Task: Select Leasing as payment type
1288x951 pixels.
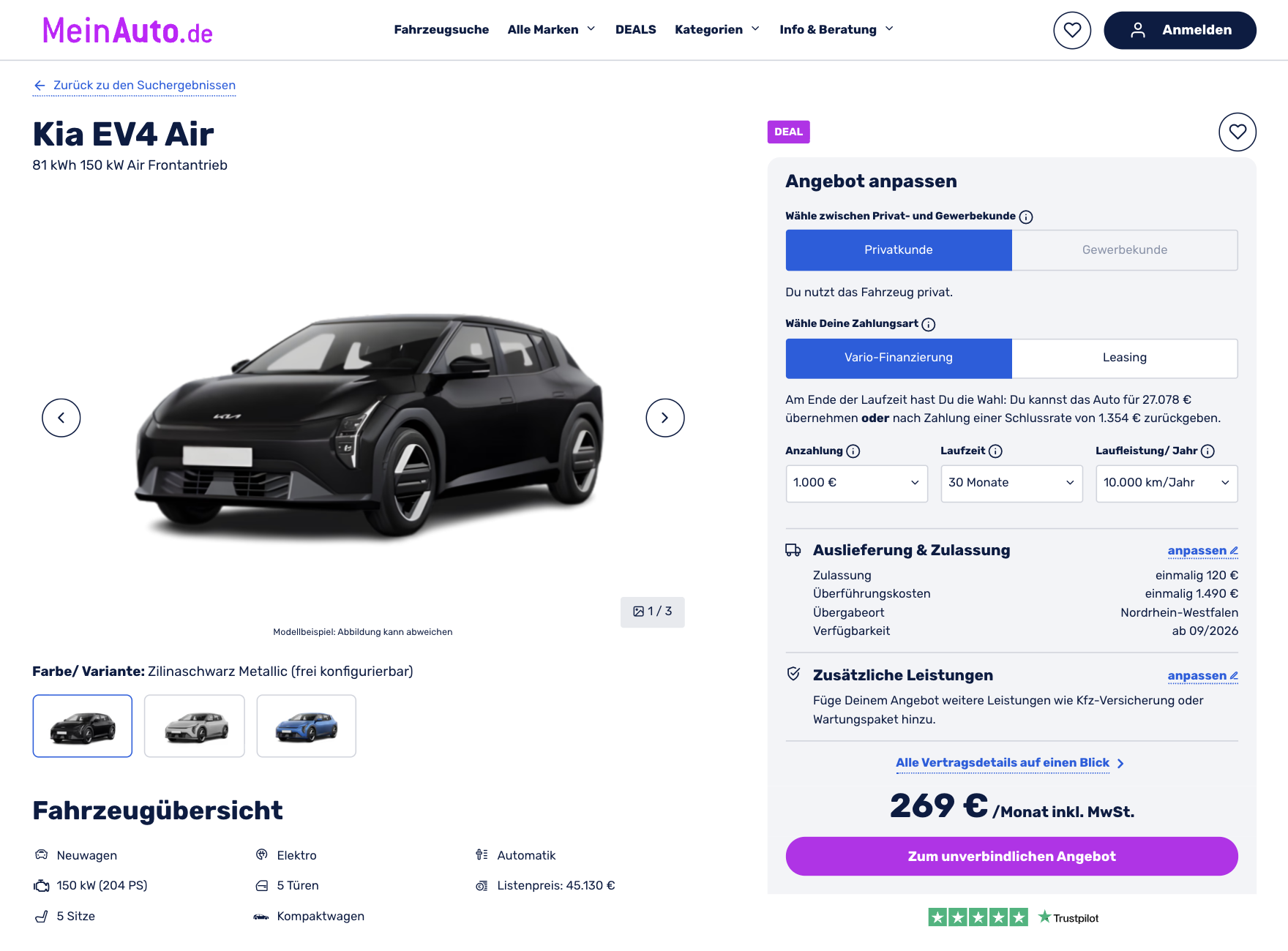Action: (1125, 358)
